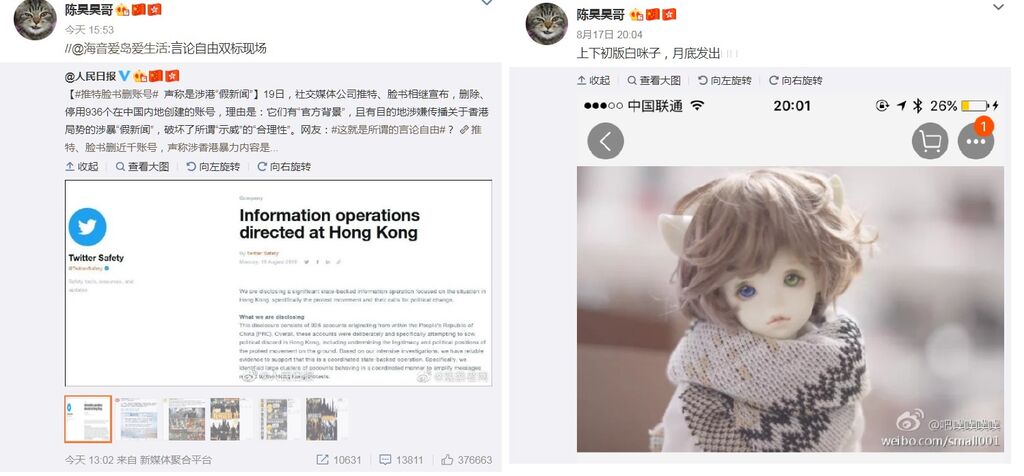The image size is (1024, 476).
Task: Rotate the doll image right (向右旋转)
Action: point(795,80)
